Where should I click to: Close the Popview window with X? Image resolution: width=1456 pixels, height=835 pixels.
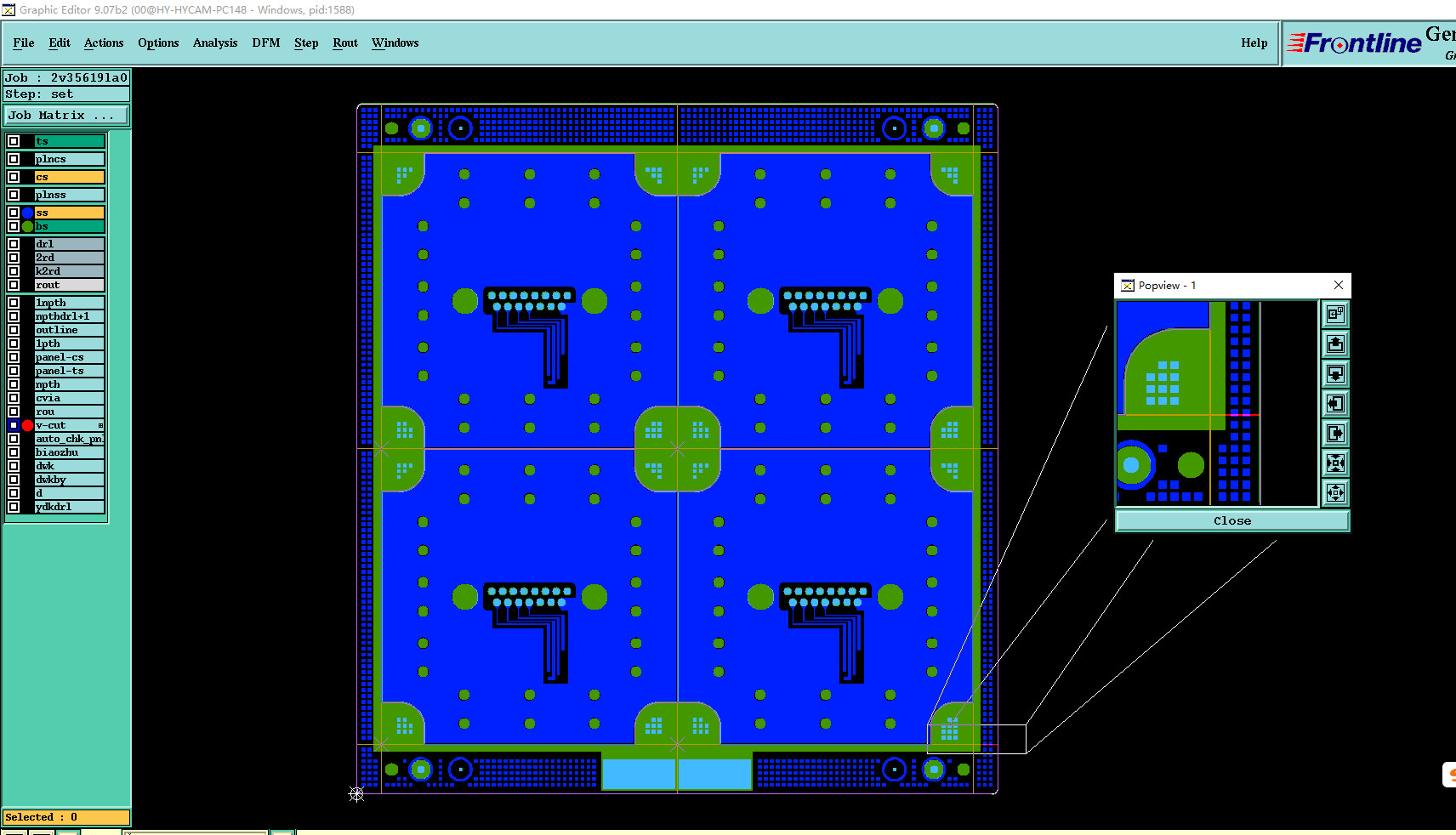pos(1339,285)
